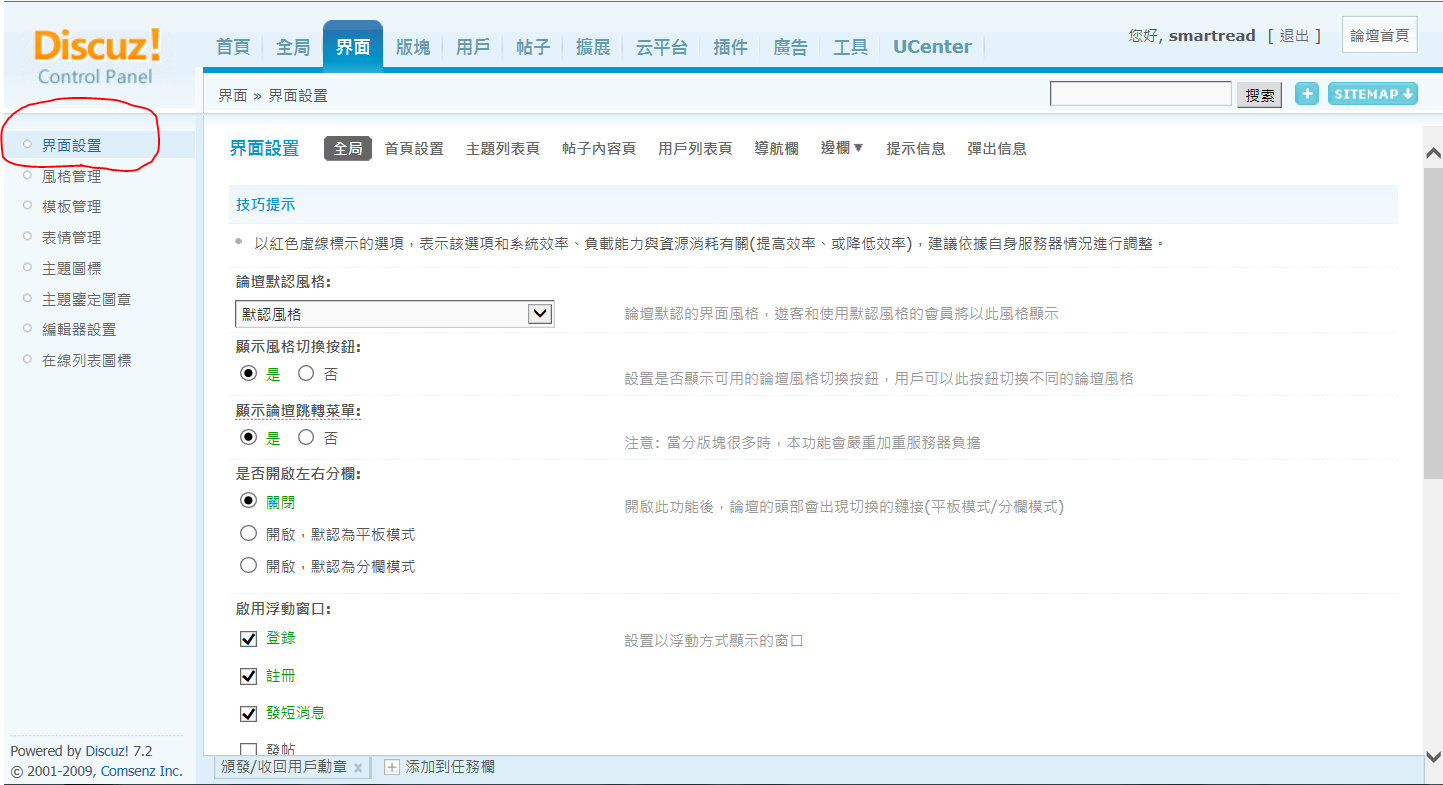Open the UCenter top navigation tab
The width and height of the screenshot is (1443, 785).
[x=932, y=47]
